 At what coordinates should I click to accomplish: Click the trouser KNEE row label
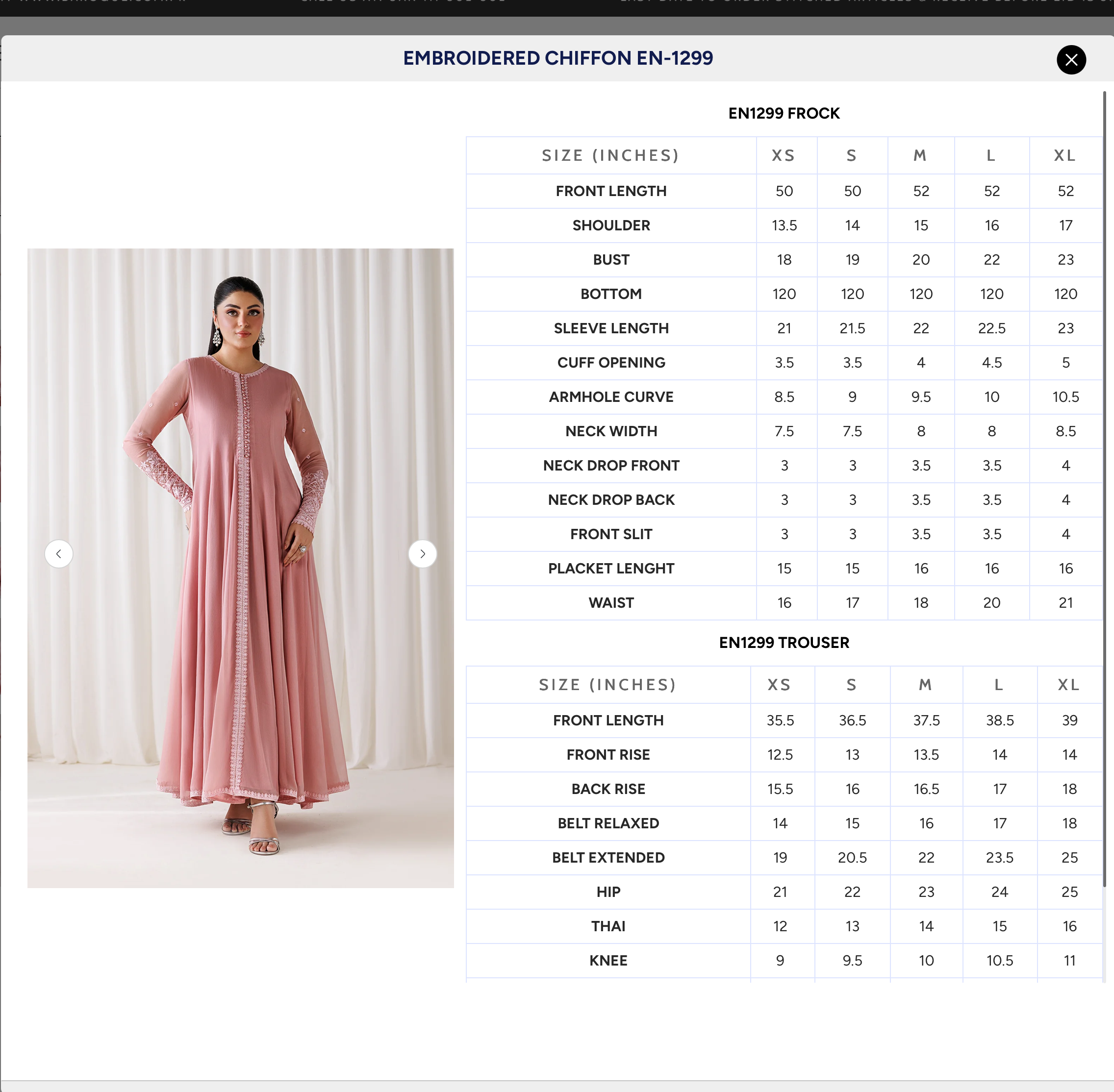[608, 961]
